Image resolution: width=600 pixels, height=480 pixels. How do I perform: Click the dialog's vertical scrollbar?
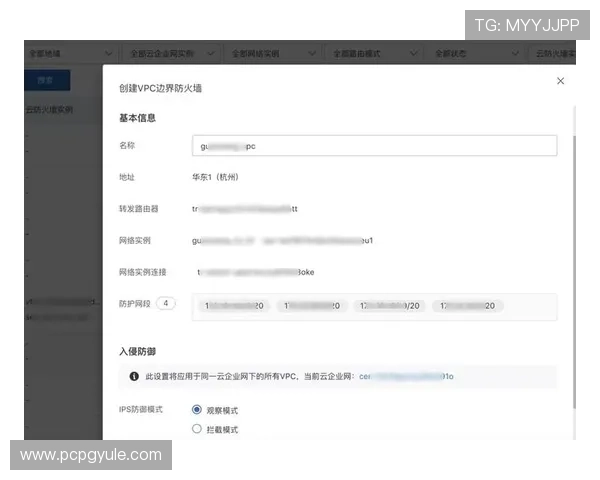(574, 272)
